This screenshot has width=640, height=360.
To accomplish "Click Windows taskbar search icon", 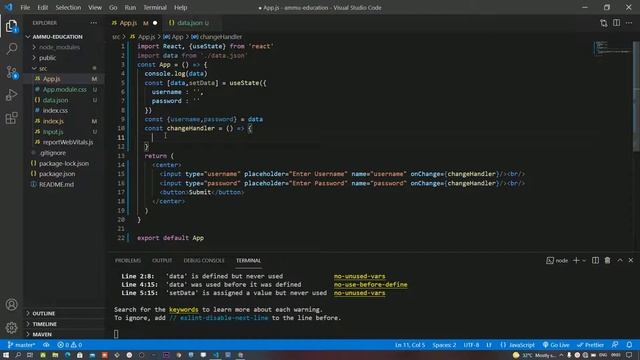I will click(18, 355).
